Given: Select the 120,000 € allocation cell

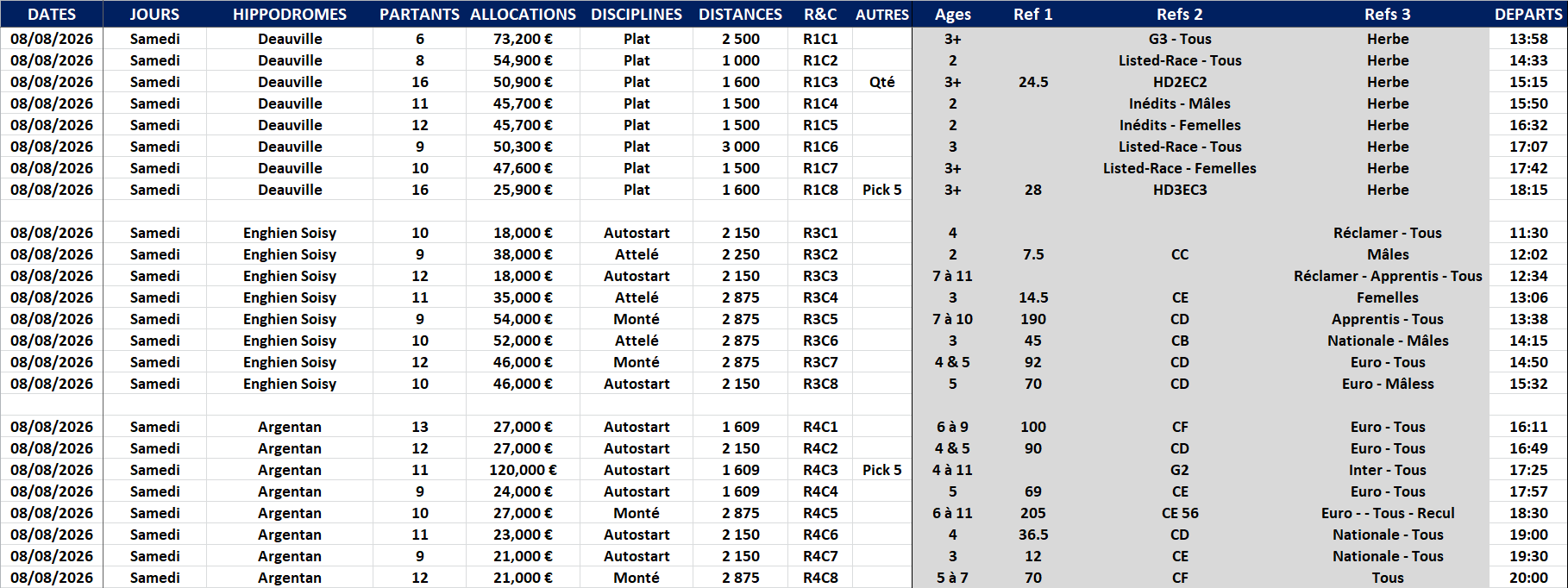Looking at the screenshot, I should [x=523, y=470].
